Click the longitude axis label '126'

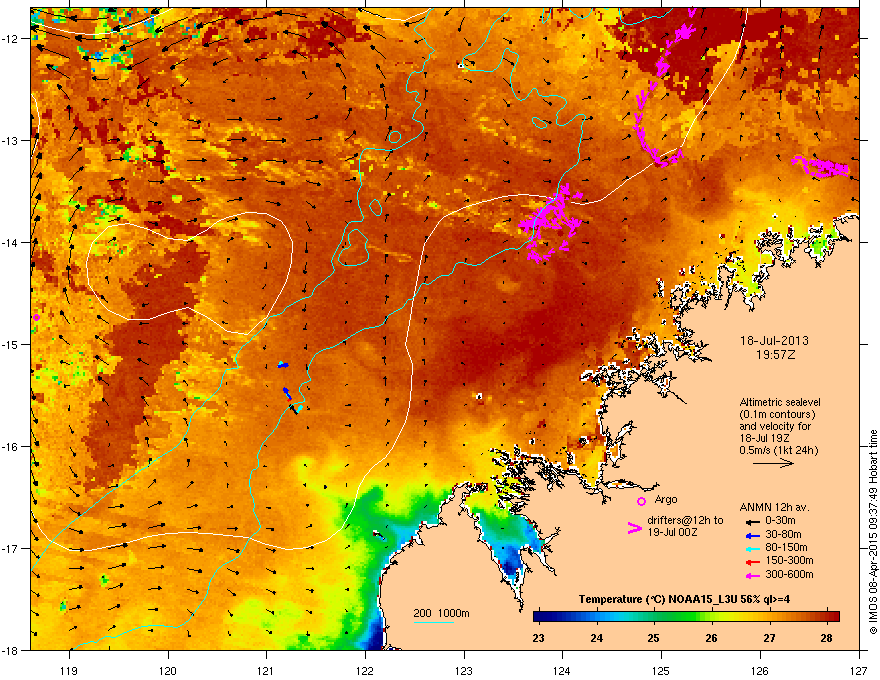point(760,670)
